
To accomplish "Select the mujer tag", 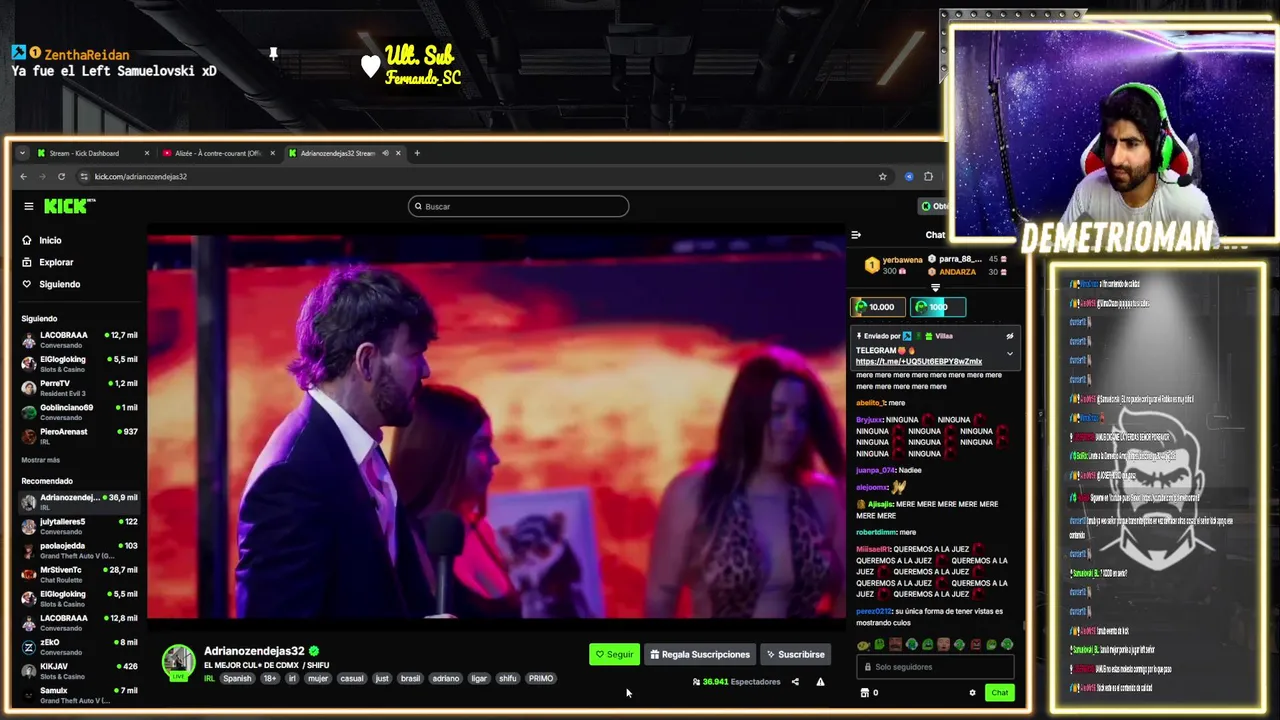I will click(x=318, y=679).
